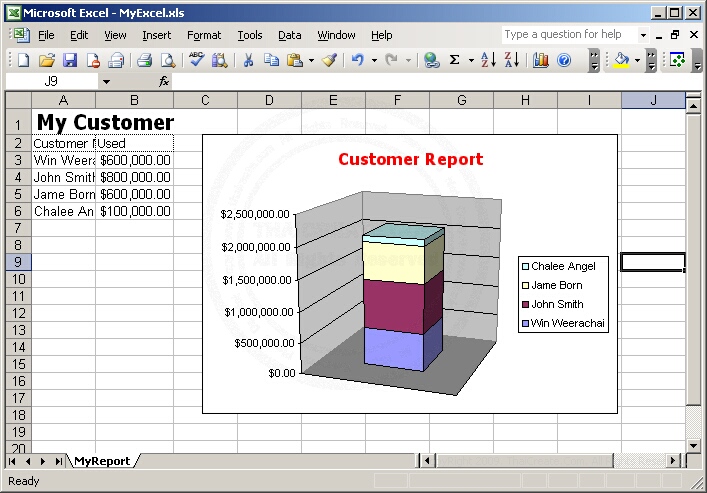Open the Format menu
The height and width of the screenshot is (493, 707).
click(204, 35)
